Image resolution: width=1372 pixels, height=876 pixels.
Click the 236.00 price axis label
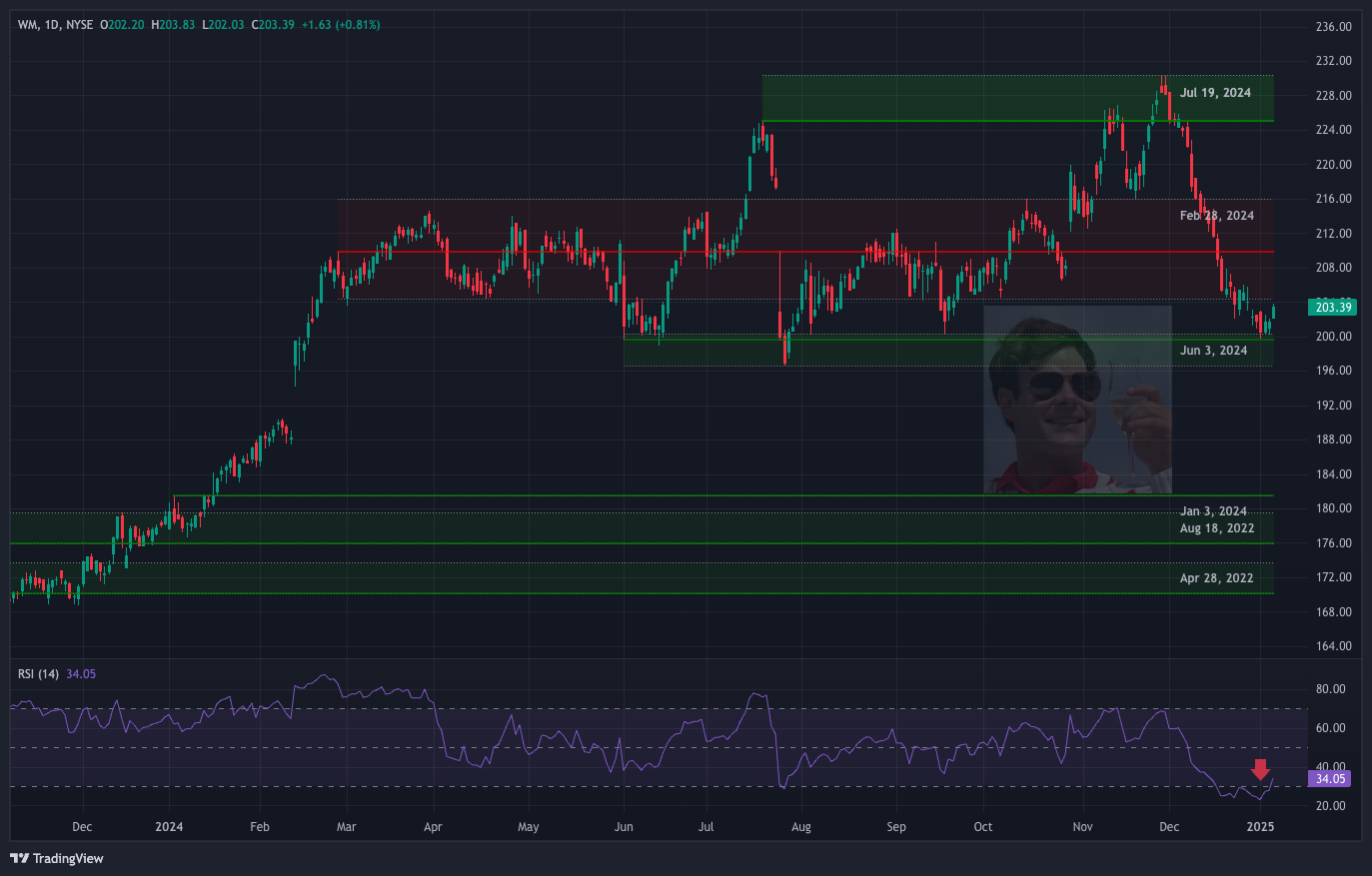[x=1333, y=27]
